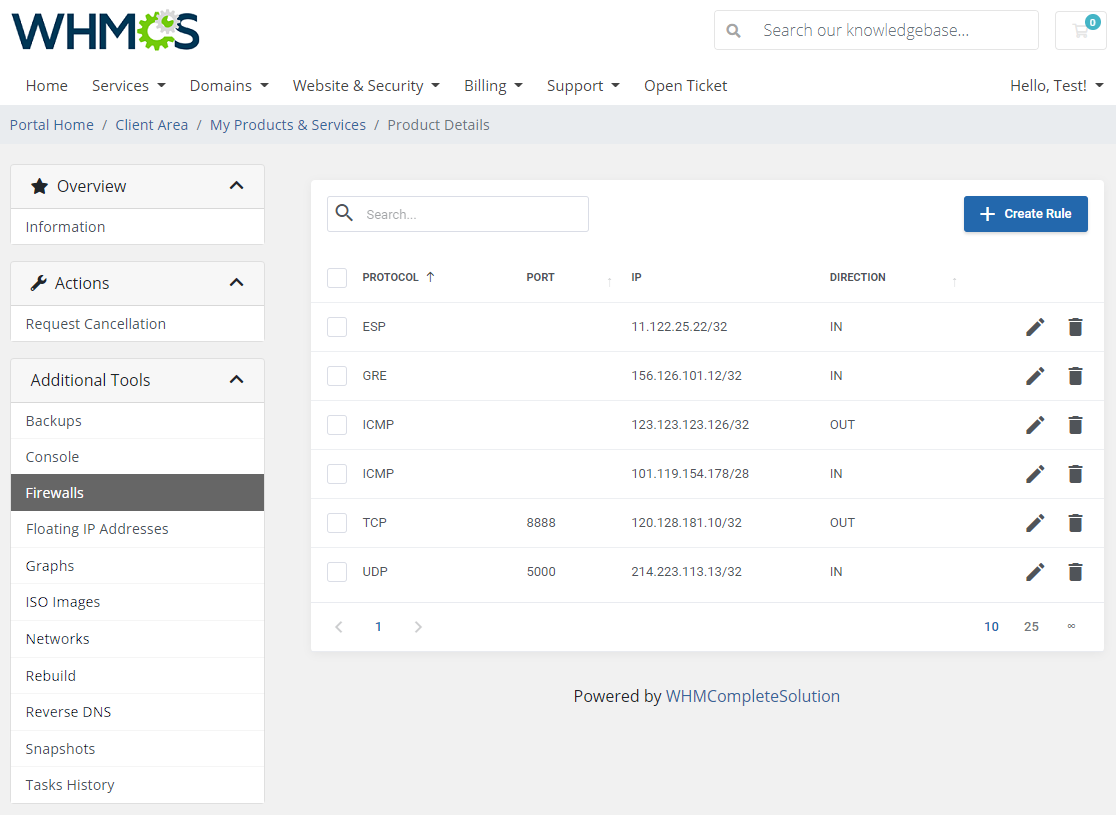This screenshot has height=815, width=1116.
Task: Open Ticket from the navigation menu
Action: click(x=685, y=86)
